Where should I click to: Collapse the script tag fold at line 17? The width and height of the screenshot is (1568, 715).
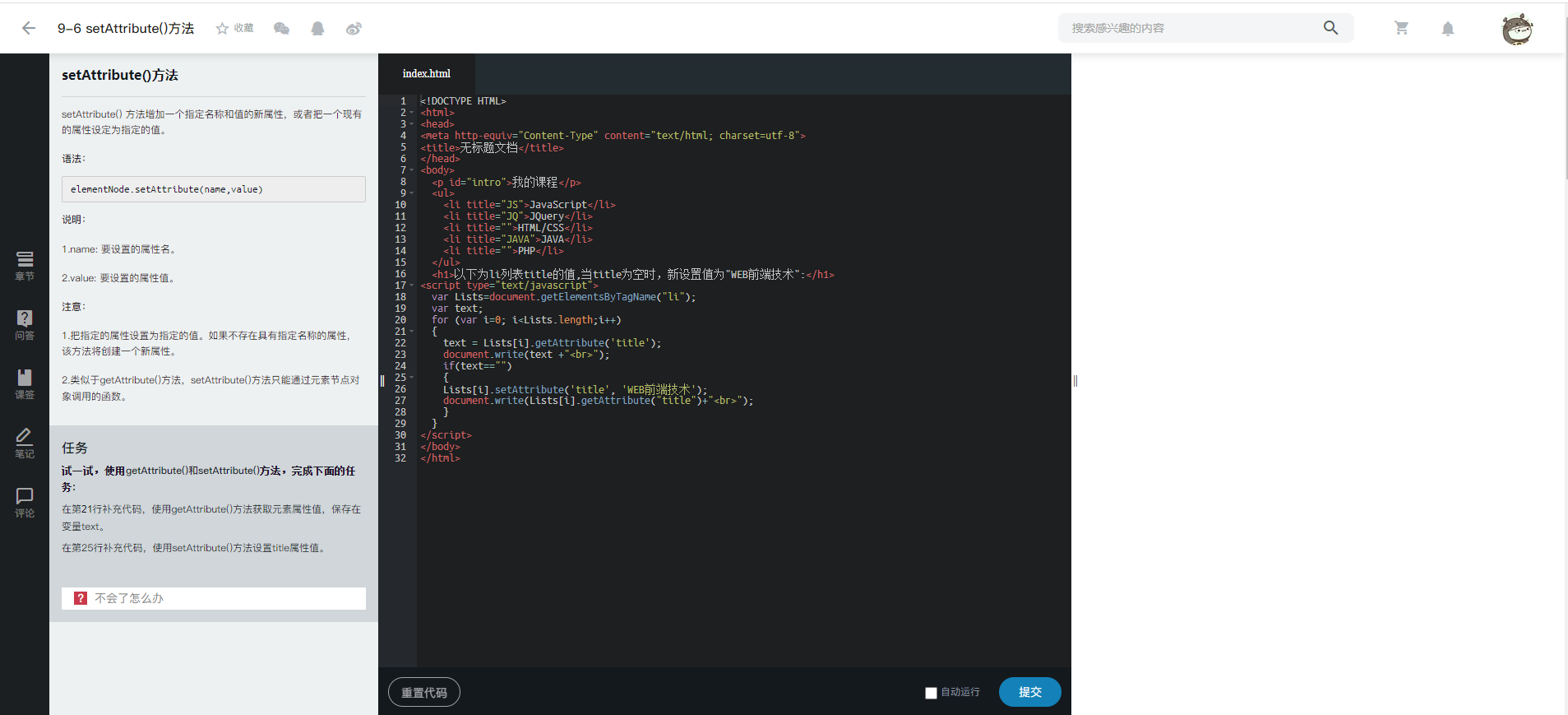[x=412, y=286]
